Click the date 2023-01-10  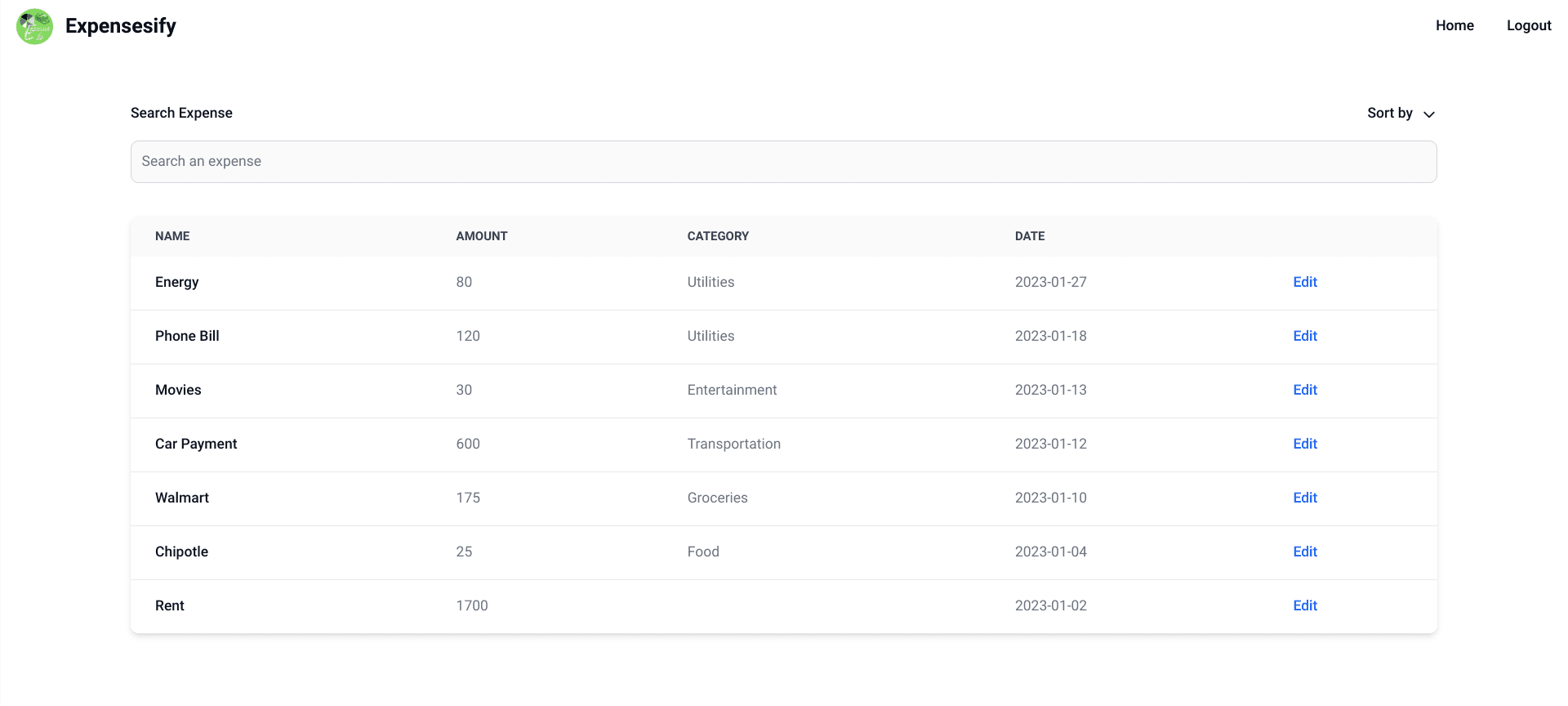click(x=1050, y=498)
